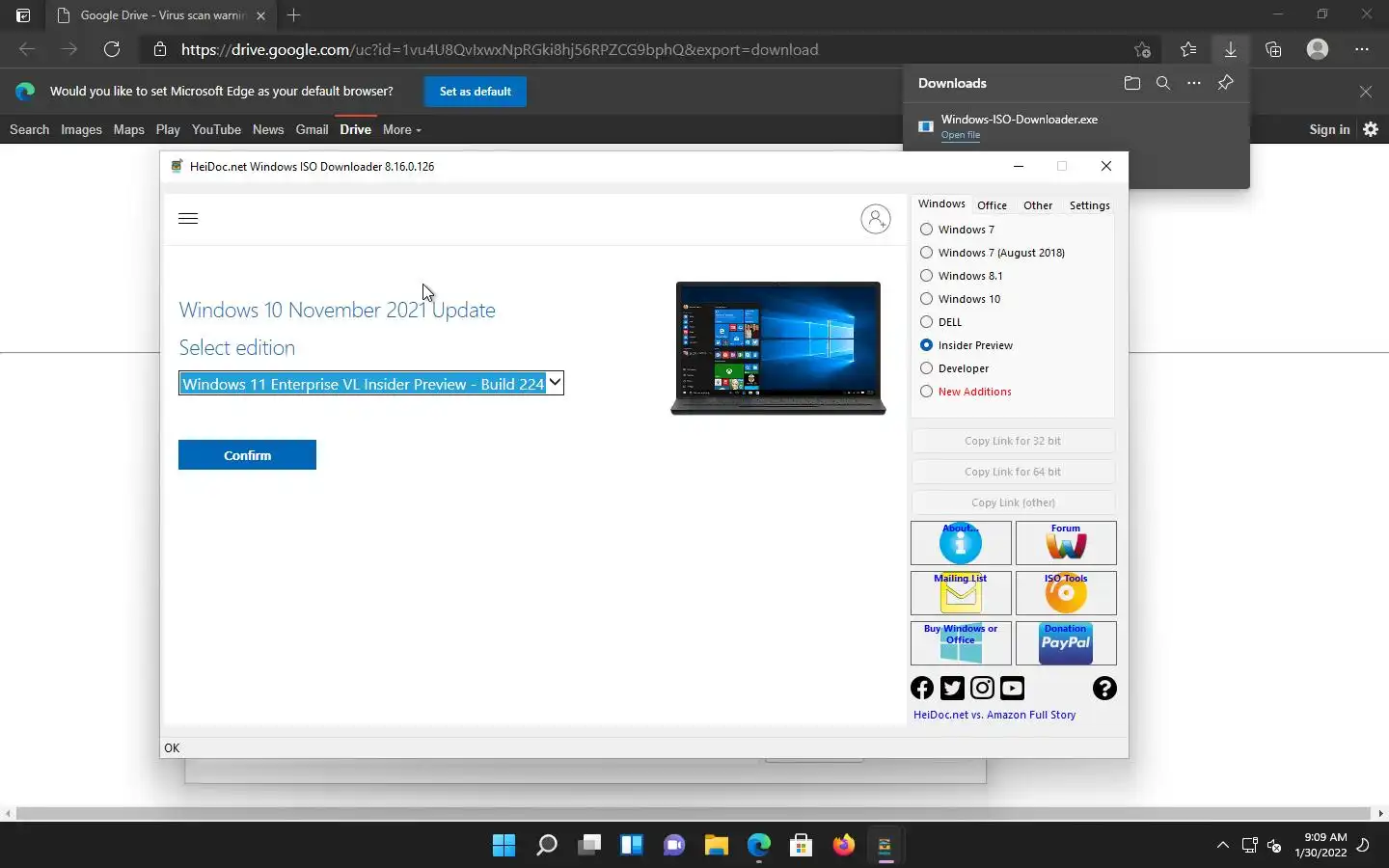Switch to the Settings tab
This screenshot has width=1389, height=868.
[x=1089, y=205]
